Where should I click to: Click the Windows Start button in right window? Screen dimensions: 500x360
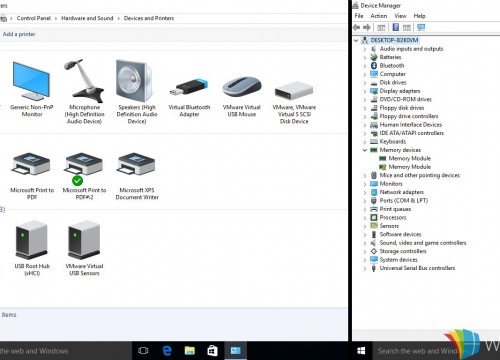click(x=361, y=351)
